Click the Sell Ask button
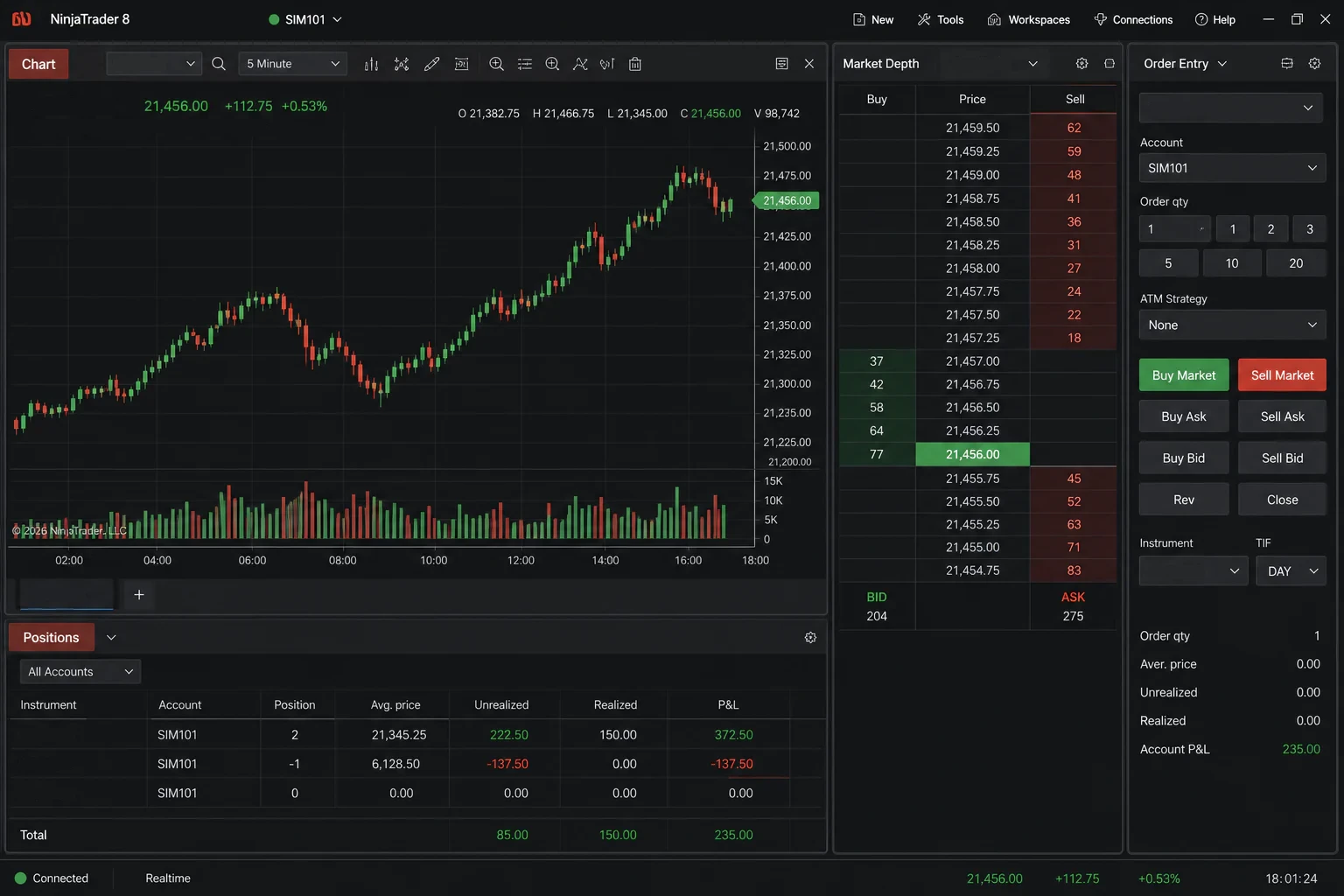Image resolution: width=1344 pixels, height=896 pixels. coord(1282,416)
